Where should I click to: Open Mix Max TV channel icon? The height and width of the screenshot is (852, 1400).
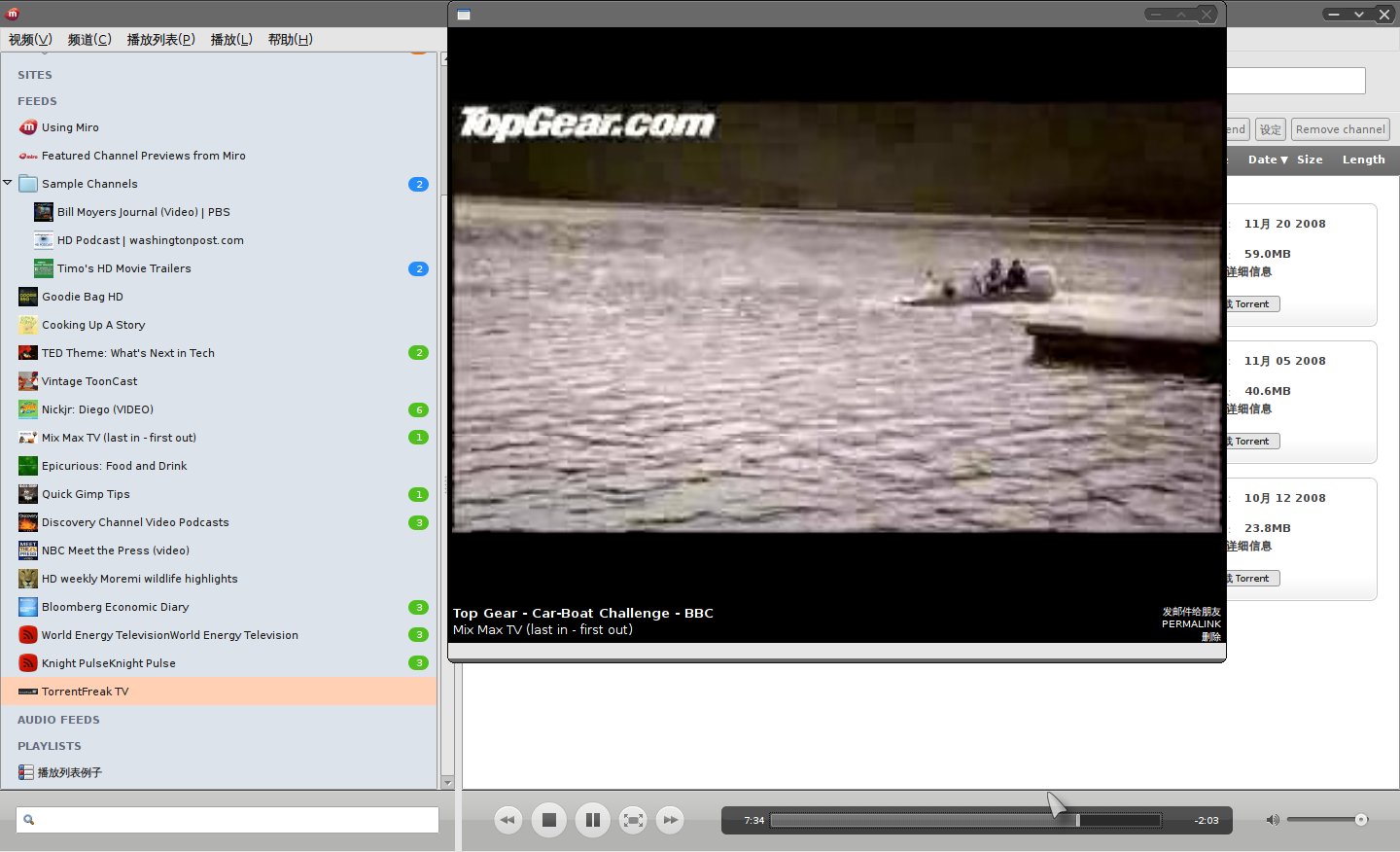(x=28, y=438)
